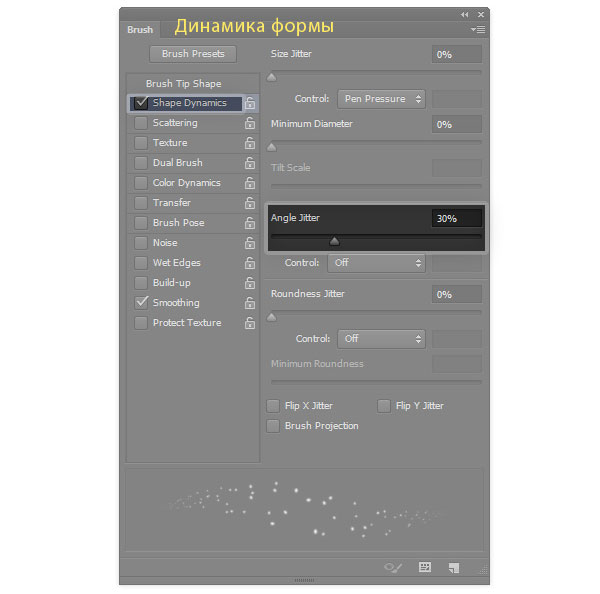Select the Brush Pose label in the list
The height and width of the screenshot is (594, 600).
point(178,223)
